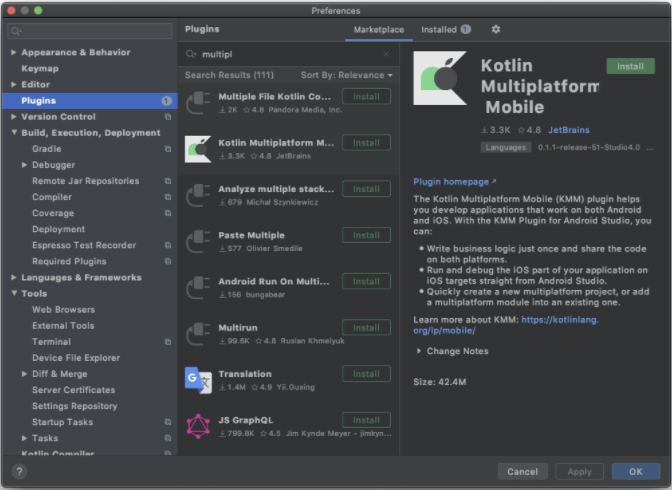The width and height of the screenshot is (672, 490).
Task: Click the Apply button
Action: (579, 472)
